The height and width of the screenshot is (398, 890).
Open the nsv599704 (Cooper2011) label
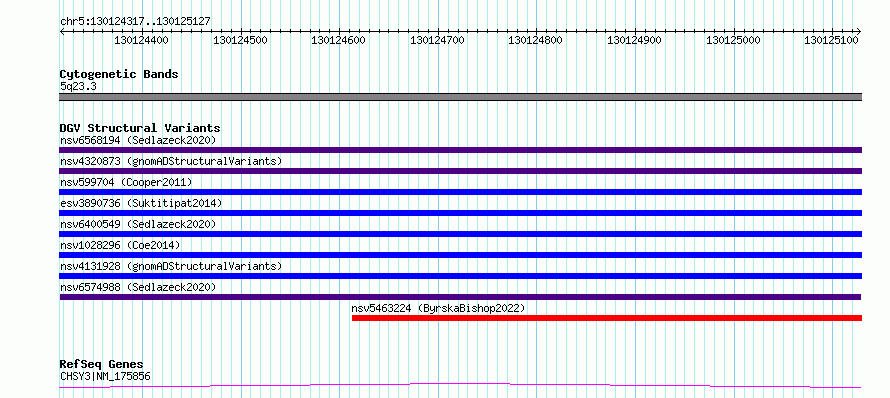[x=126, y=182]
